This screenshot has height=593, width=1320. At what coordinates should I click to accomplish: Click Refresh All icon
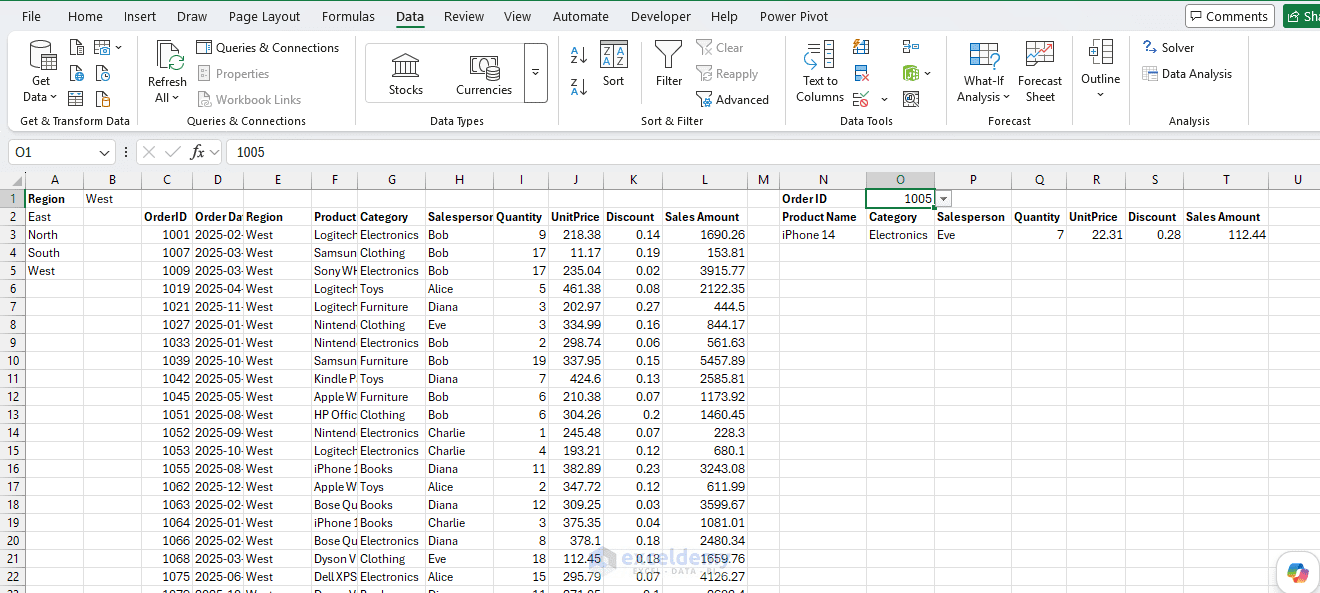[x=167, y=71]
